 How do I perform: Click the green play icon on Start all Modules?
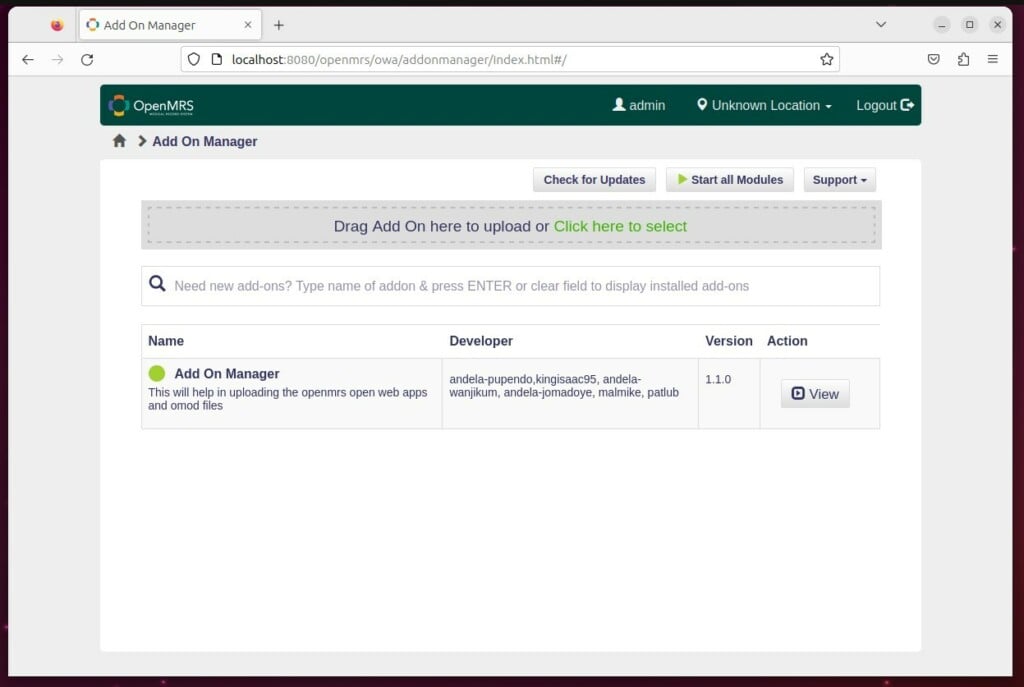coord(683,179)
